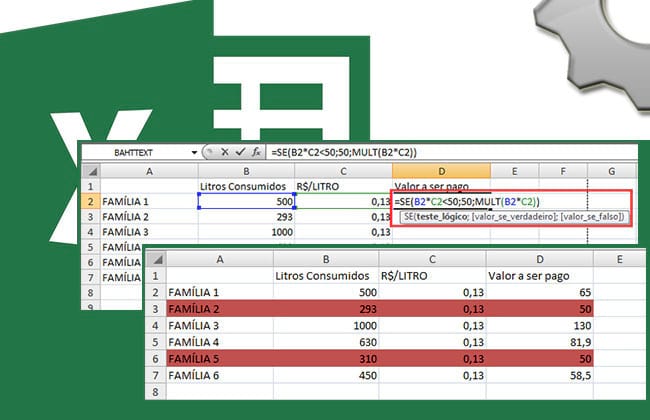The image size is (650, 420).
Task: Click cell '130' in lower sheet
Action: click(x=539, y=325)
